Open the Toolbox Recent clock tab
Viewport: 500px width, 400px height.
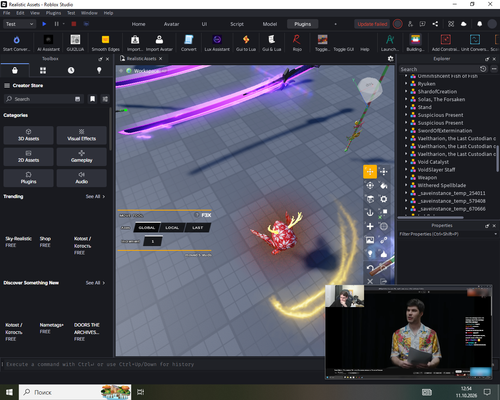point(71,70)
